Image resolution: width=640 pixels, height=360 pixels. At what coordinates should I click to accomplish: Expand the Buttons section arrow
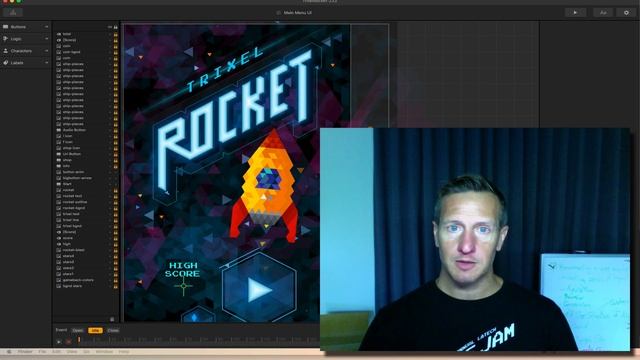47,27
